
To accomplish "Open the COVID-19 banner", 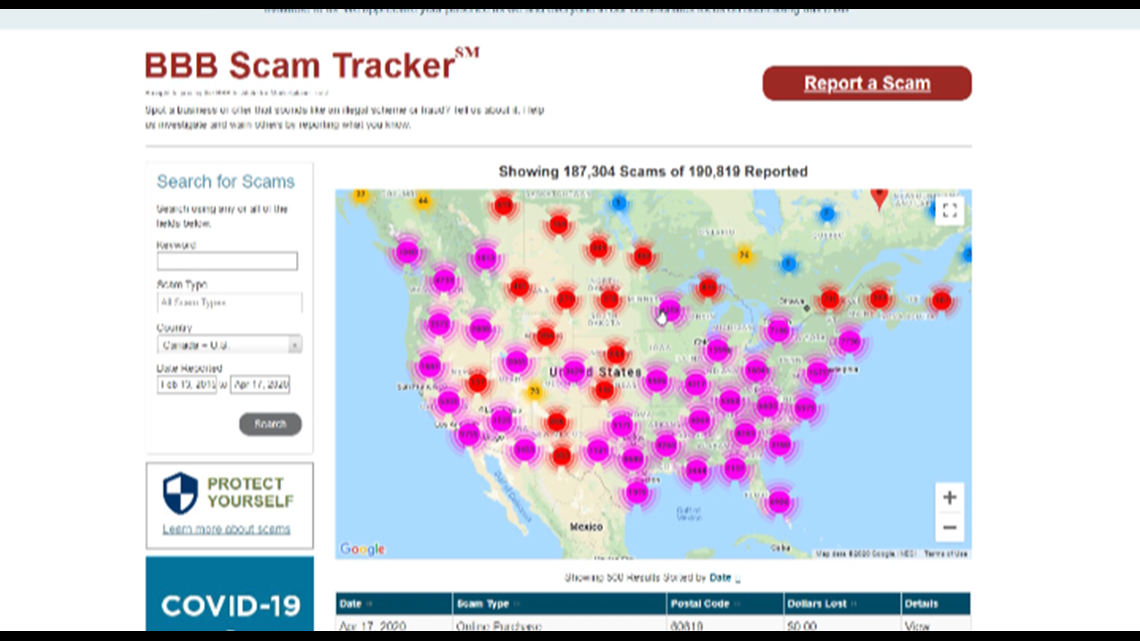I will click(230, 594).
